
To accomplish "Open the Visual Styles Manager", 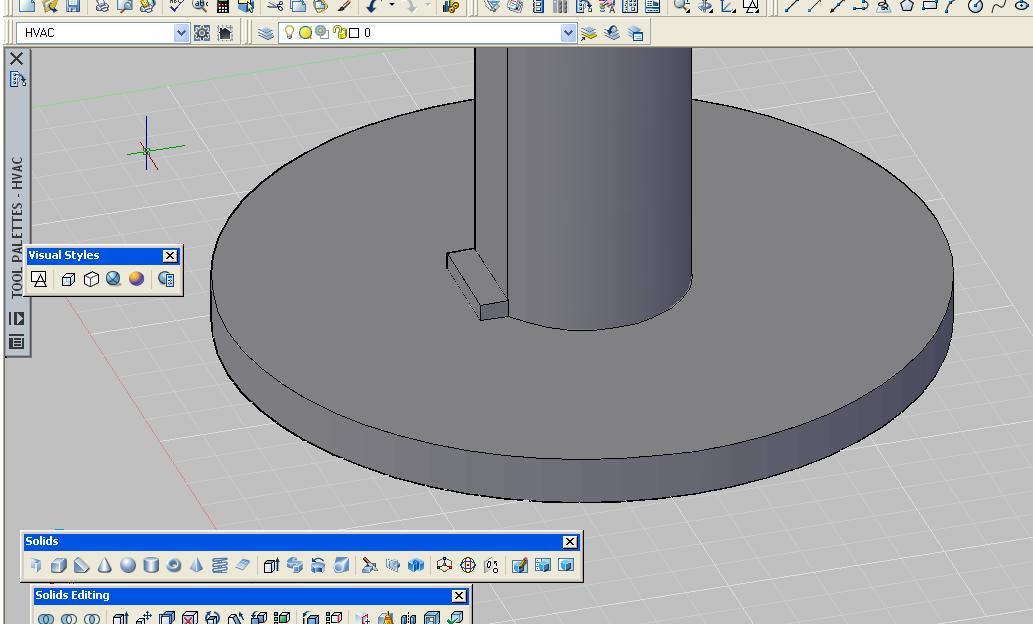I will click(x=166, y=280).
